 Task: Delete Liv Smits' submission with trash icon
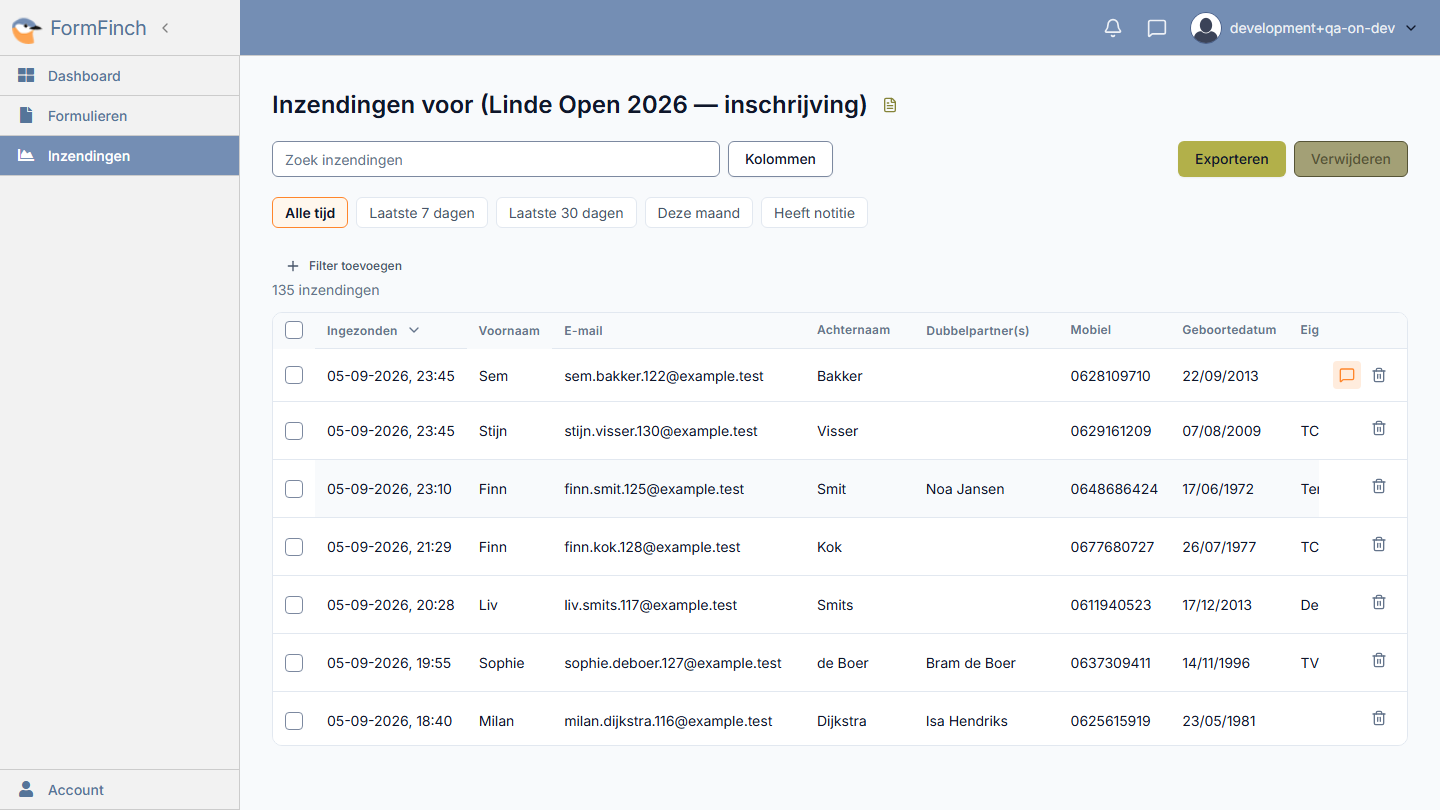(1379, 602)
